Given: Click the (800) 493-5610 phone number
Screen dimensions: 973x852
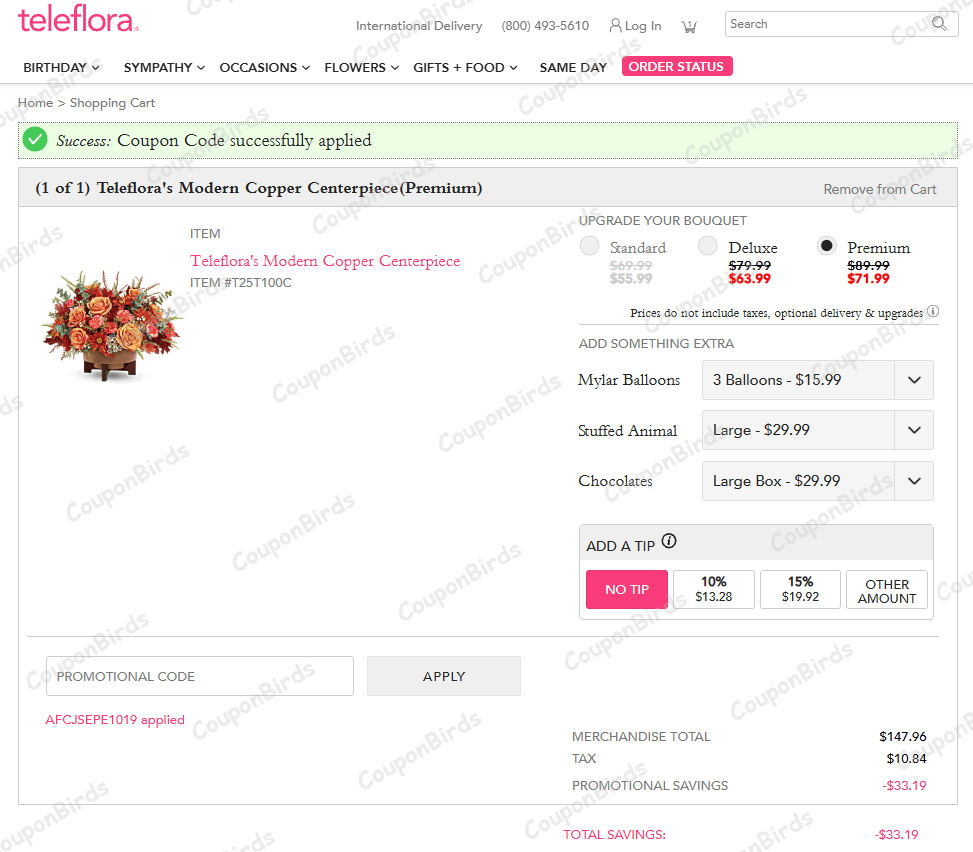Looking at the screenshot, I should (x=545, y=26).
